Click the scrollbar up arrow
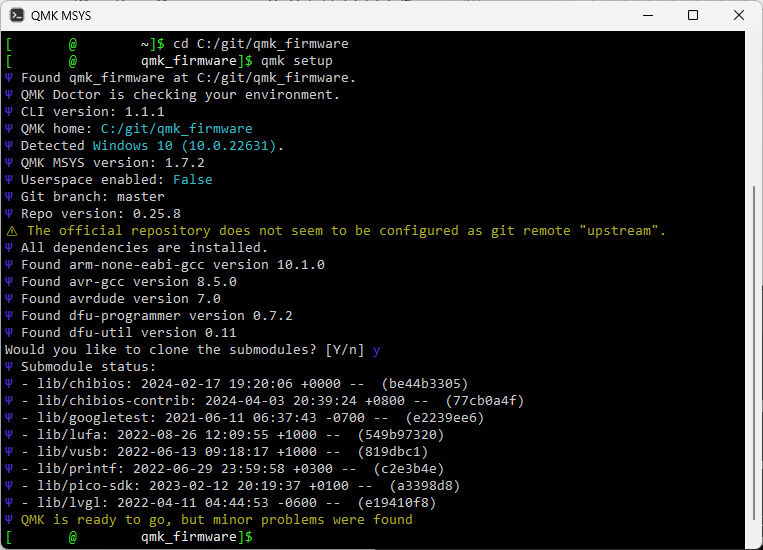This screenshot has height=550, width=763. tap(755, 40)
